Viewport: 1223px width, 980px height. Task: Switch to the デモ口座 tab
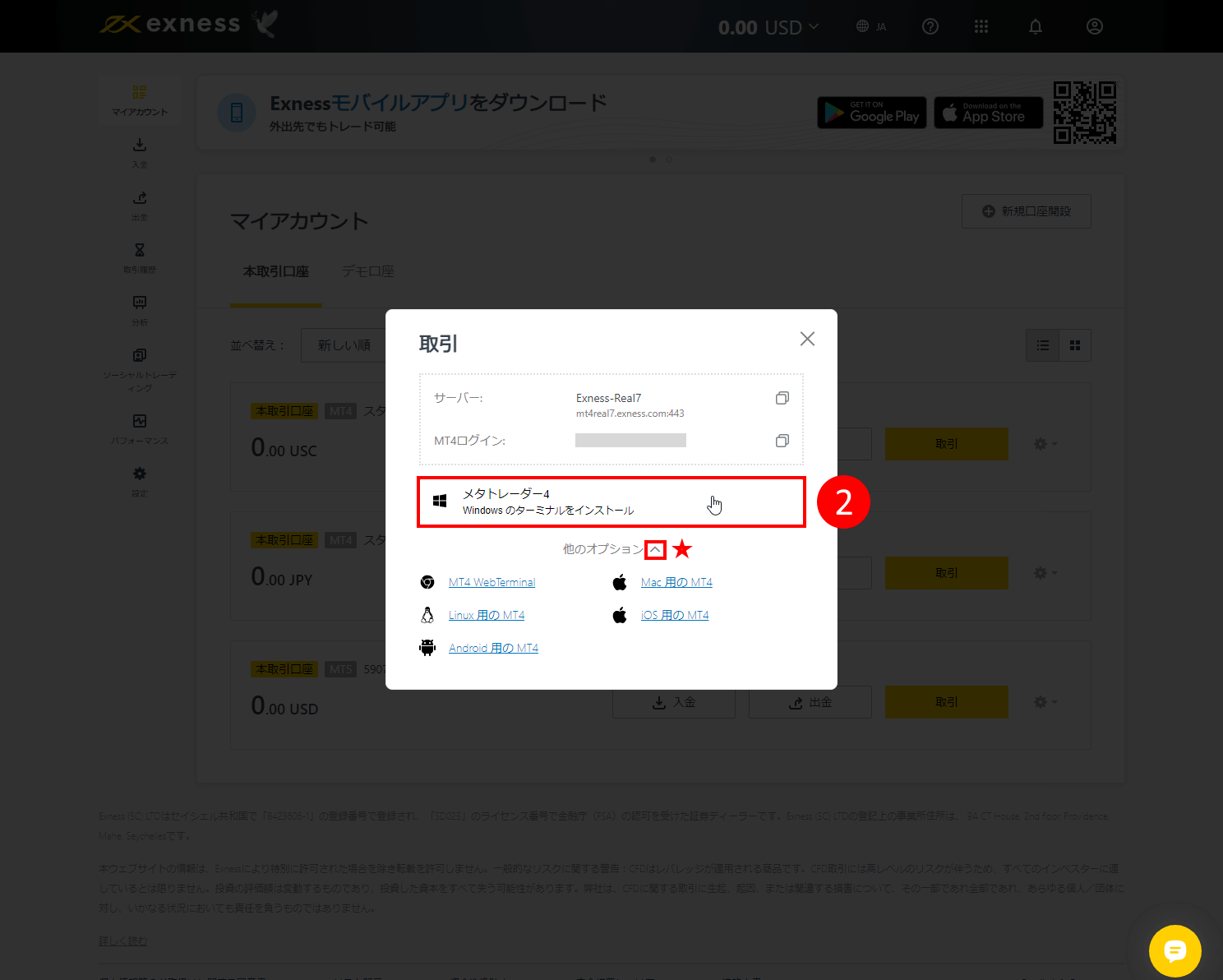pyautogui.click(x=367, y=271)
